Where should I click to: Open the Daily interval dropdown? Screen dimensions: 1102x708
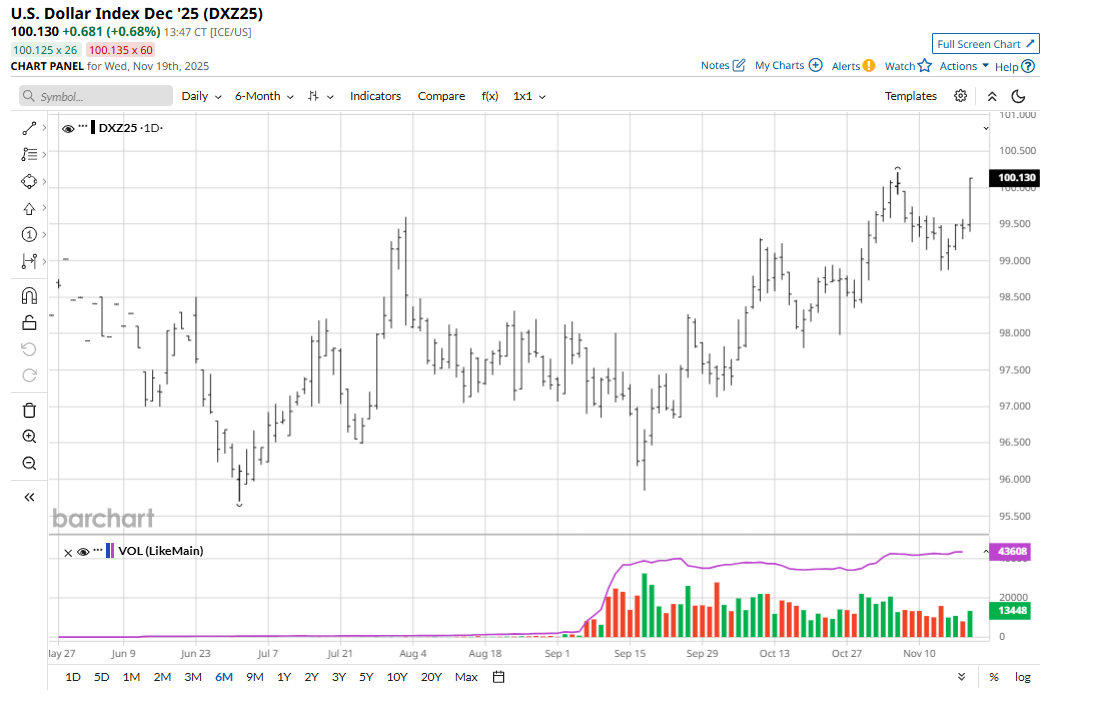click(201, 96)
